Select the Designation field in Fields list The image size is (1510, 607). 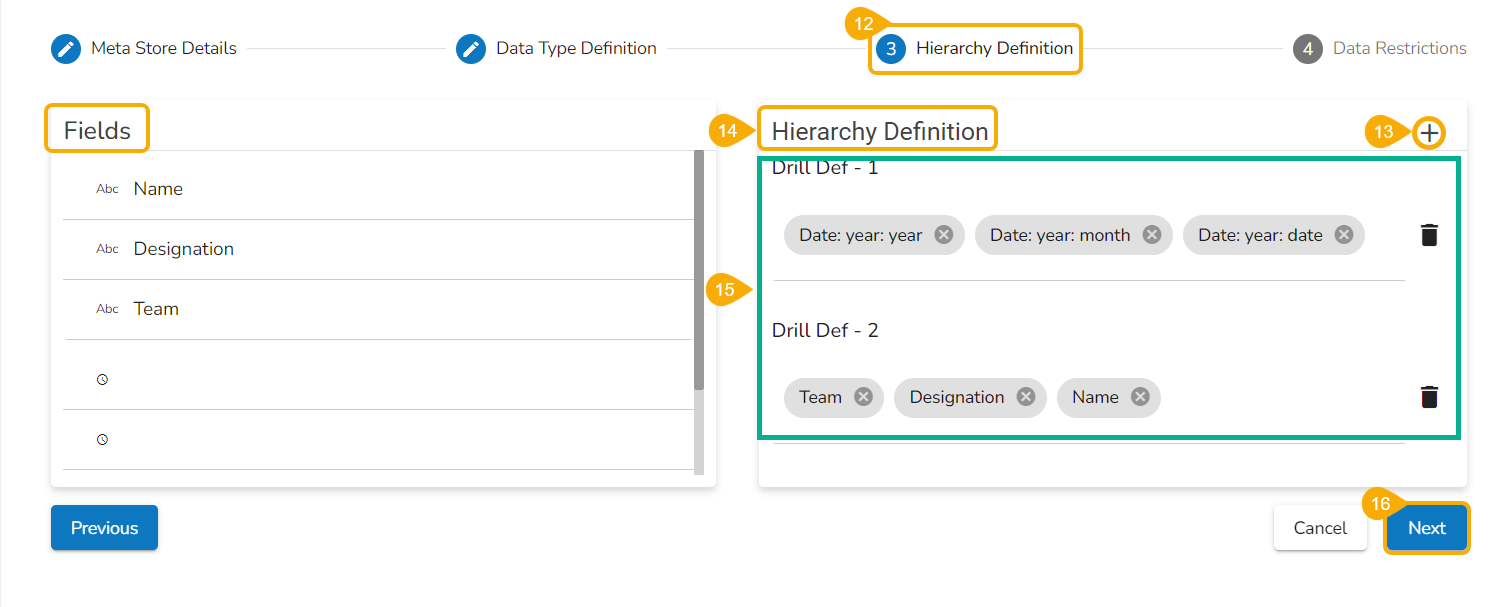click(x=183, y=249)
